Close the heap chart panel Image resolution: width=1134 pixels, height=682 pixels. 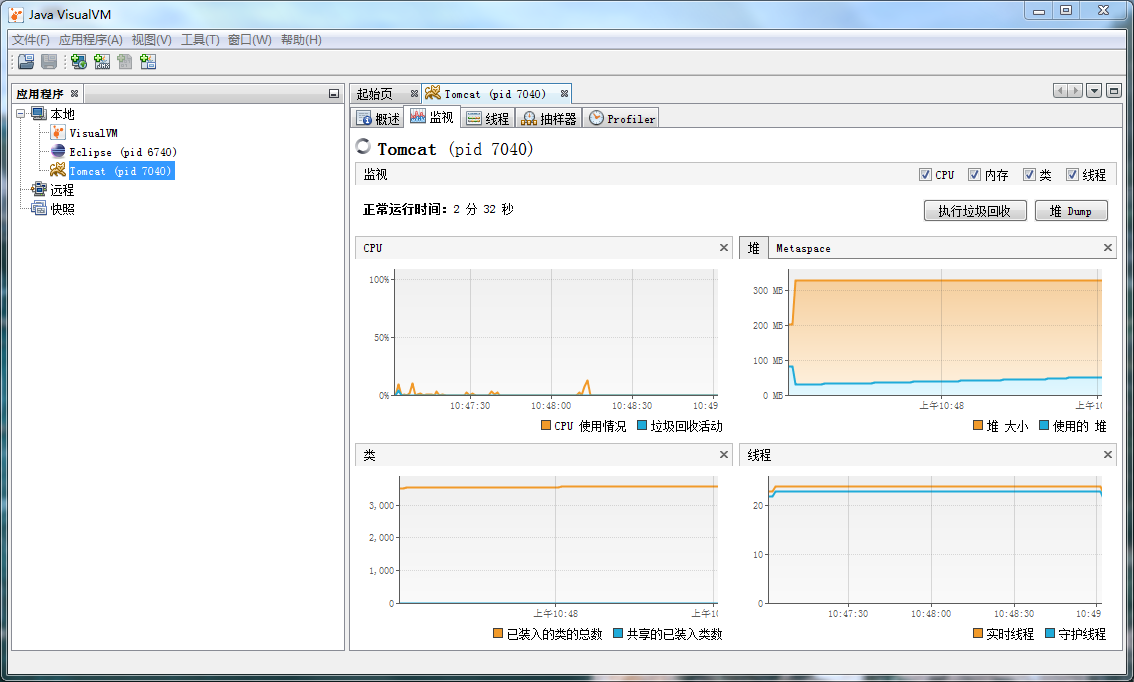[1107, 247]
